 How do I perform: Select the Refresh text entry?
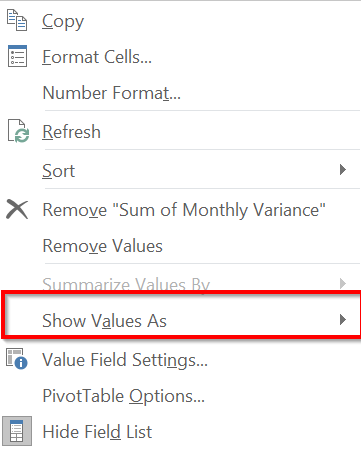point(71,132)
